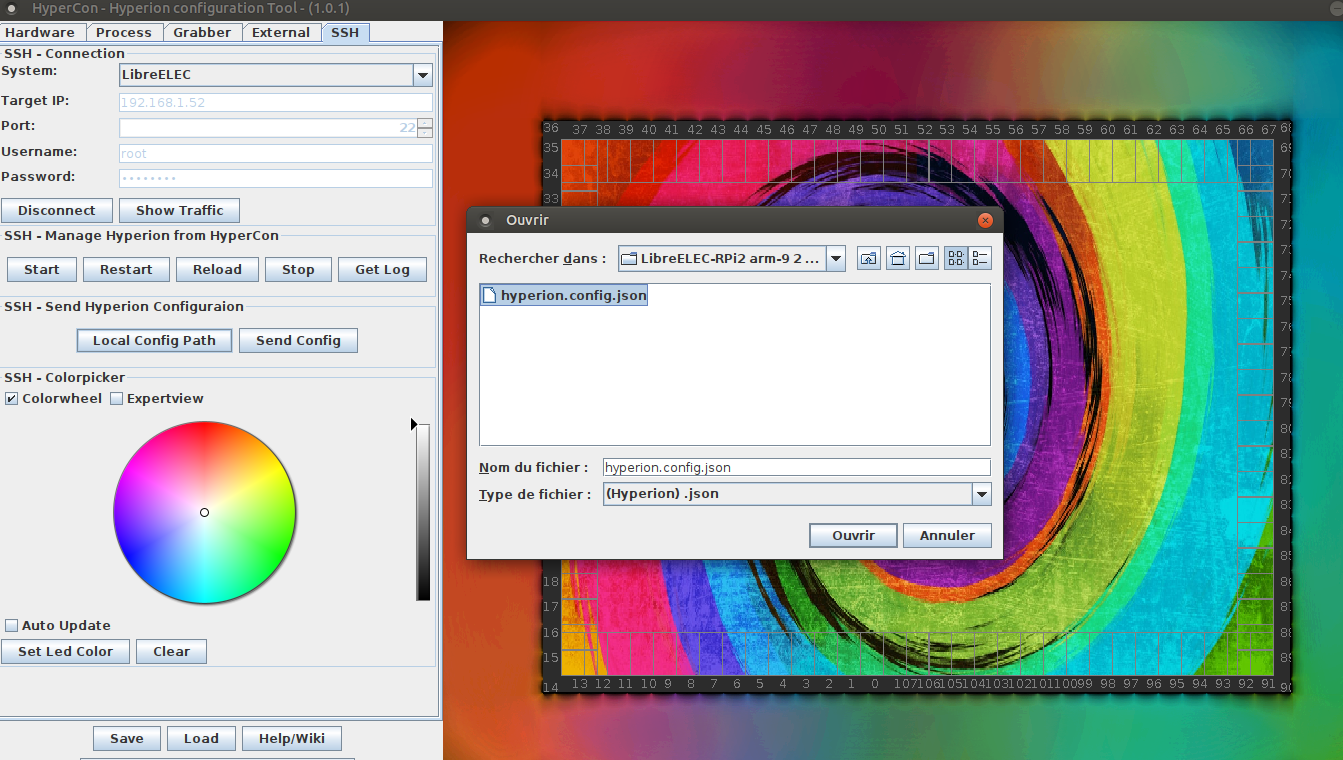Cancel with the Annuler button

[x=947, y=535]
